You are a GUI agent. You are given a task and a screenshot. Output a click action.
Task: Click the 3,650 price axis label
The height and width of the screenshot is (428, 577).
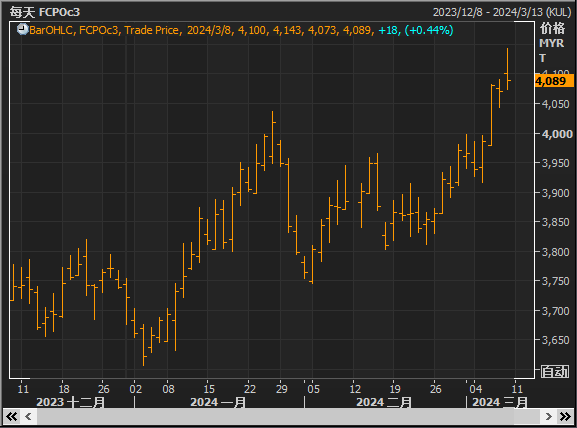pyautogui.click(x=556, y=340)
